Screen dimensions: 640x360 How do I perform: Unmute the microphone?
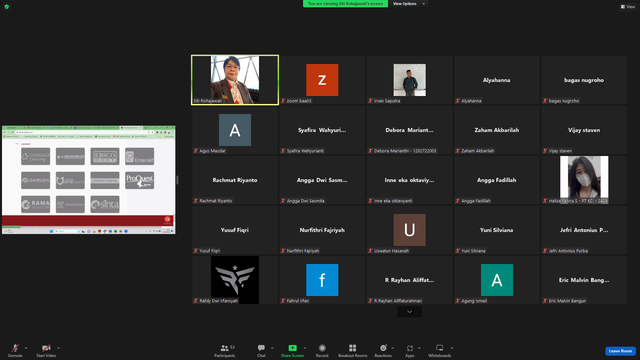pyautogui.click(x=15, y=350)
